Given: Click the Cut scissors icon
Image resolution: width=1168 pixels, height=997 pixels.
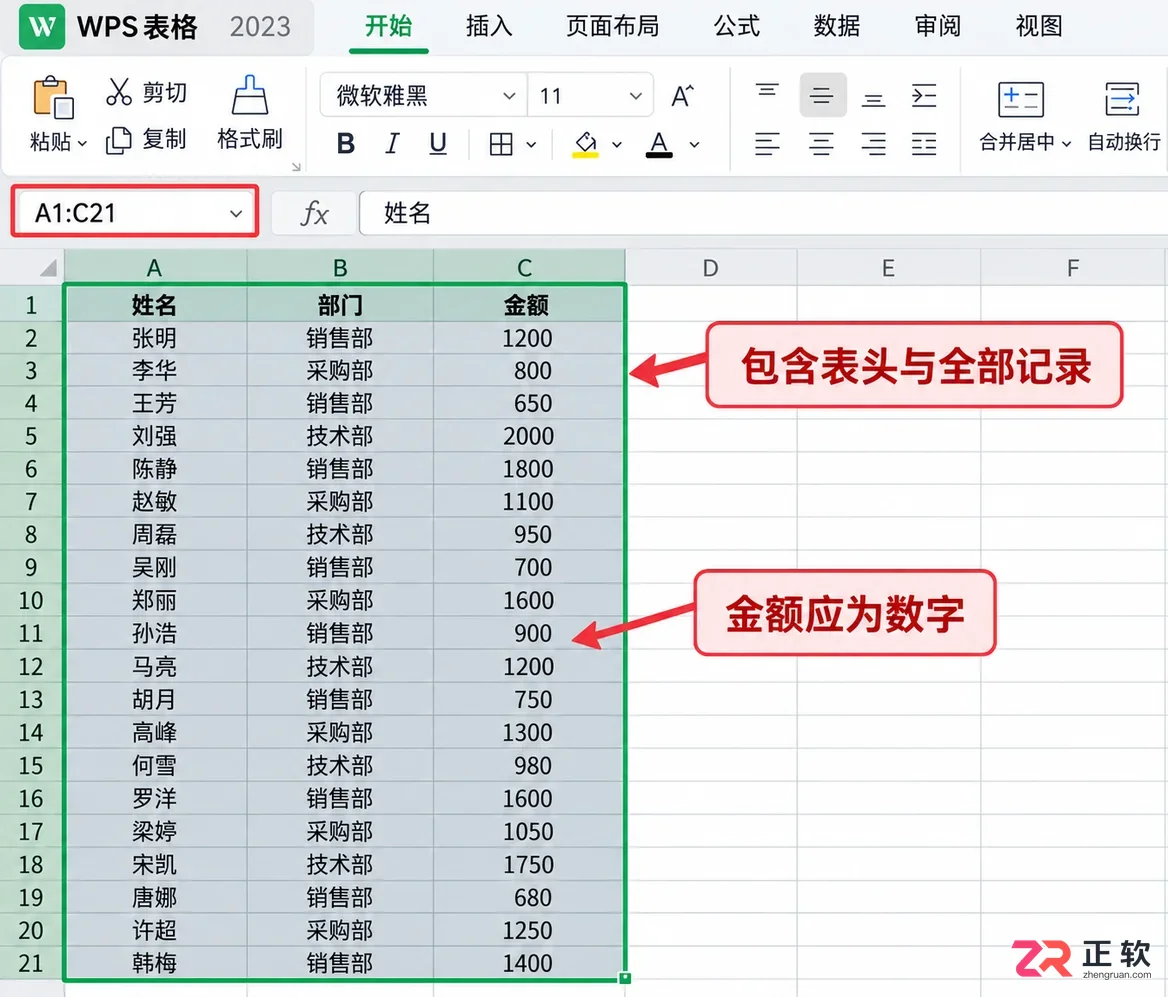Looking at the screenshot, I should [119, 92].
